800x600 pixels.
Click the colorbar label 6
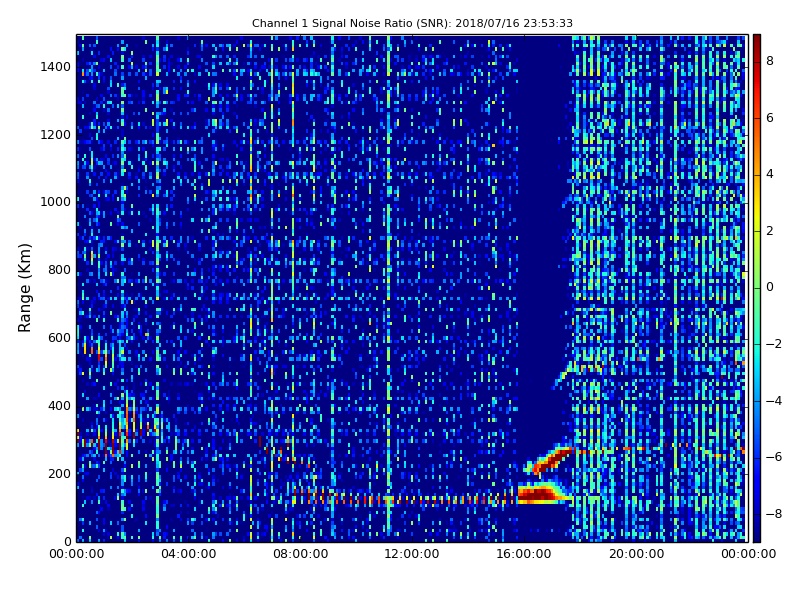(770, 118)
